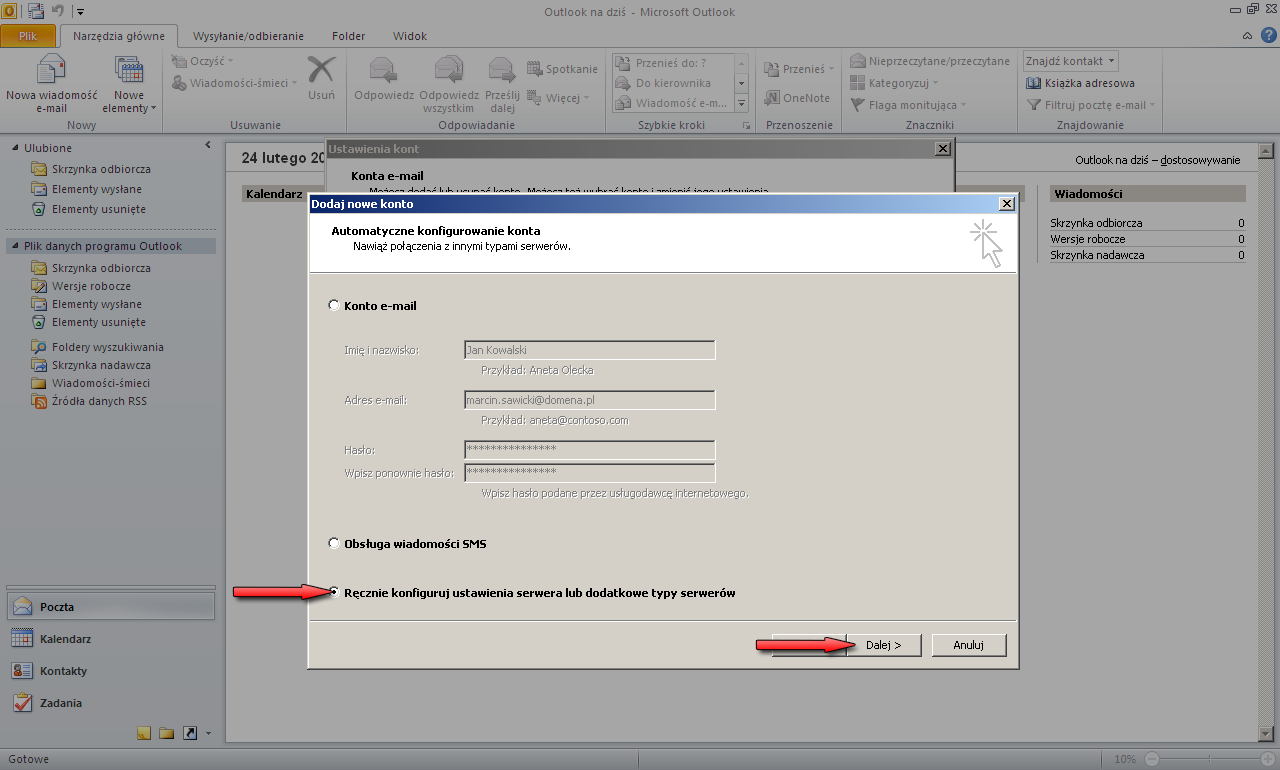The width and height of the screenshot is (1280, 770).
Task: Open Skrzynka odbiorcza under Ulubione
Action: pyautogui.click(x=101, y=168)
